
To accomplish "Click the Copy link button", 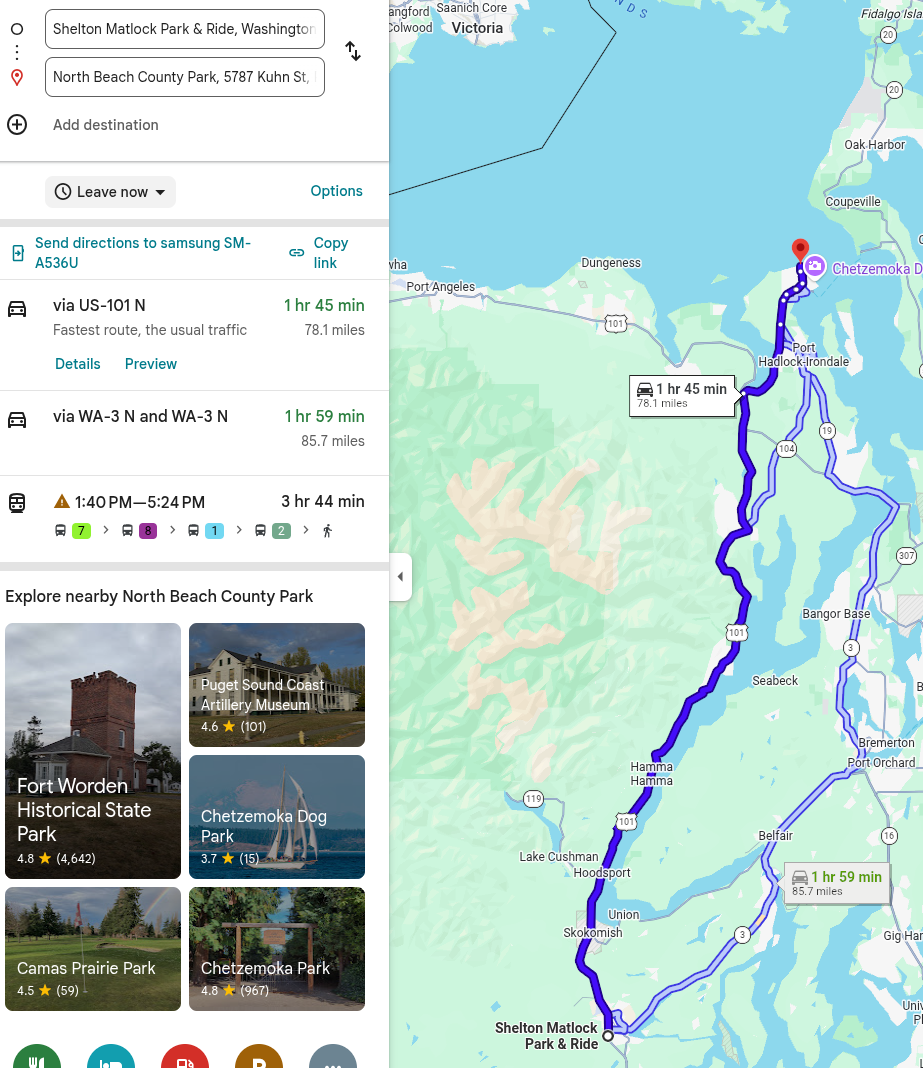I will pyautogui.click(x=319, y=253).
